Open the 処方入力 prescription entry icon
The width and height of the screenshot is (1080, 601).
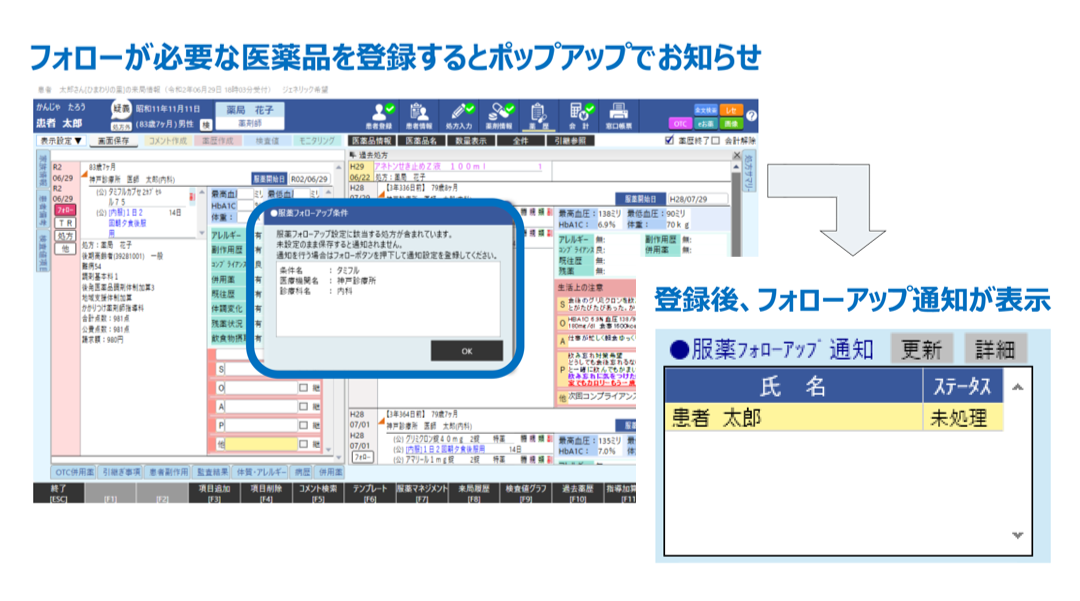[459, 116]
